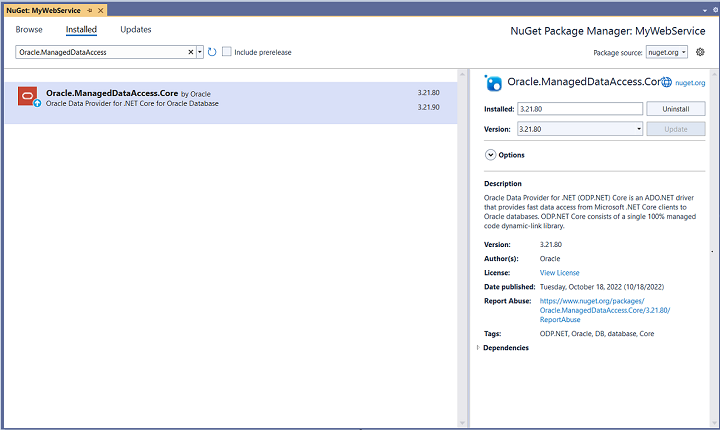720x430 pixels.
Task: Click the date published 'Tuesday, October 18, 2022' text
Action: 602,287
